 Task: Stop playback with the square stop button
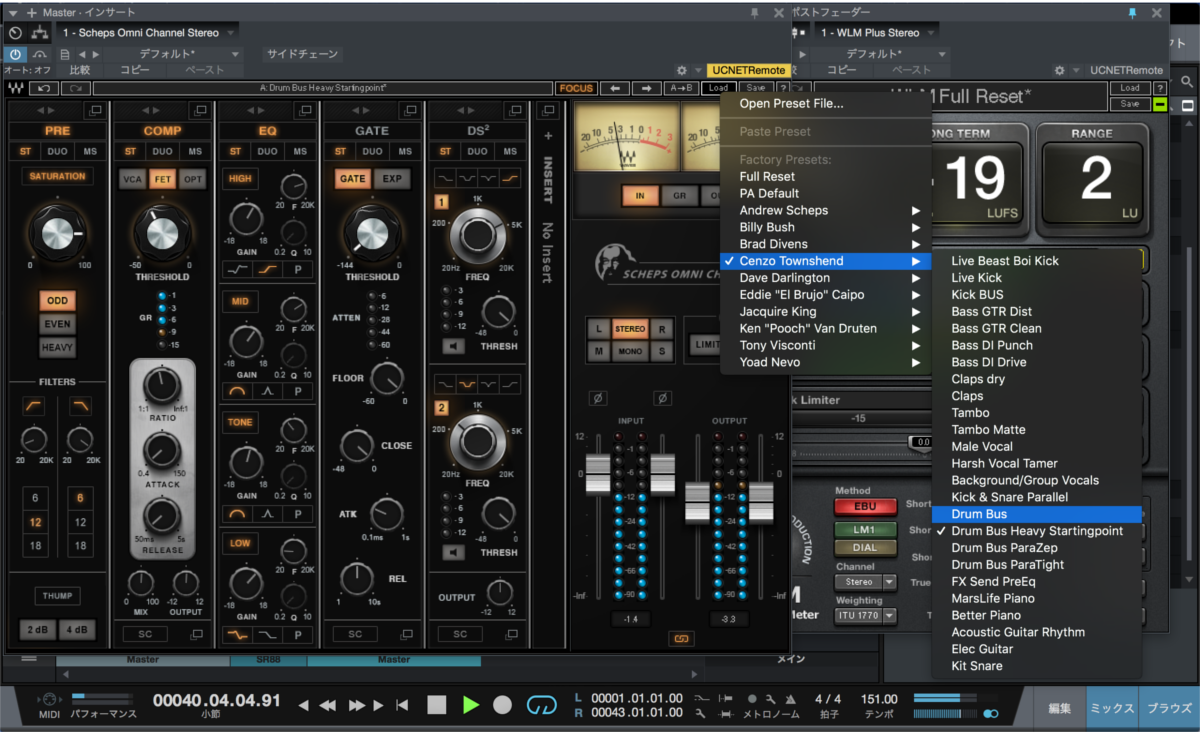click(x=437, y=705)
